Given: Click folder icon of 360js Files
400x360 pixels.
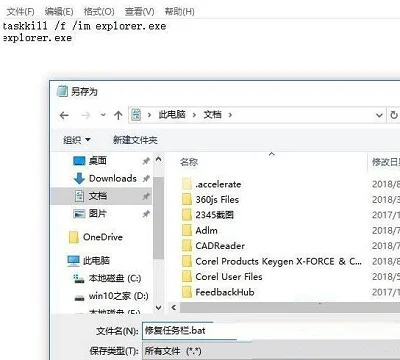Looking at the screenshot, I should click(187, 200).
